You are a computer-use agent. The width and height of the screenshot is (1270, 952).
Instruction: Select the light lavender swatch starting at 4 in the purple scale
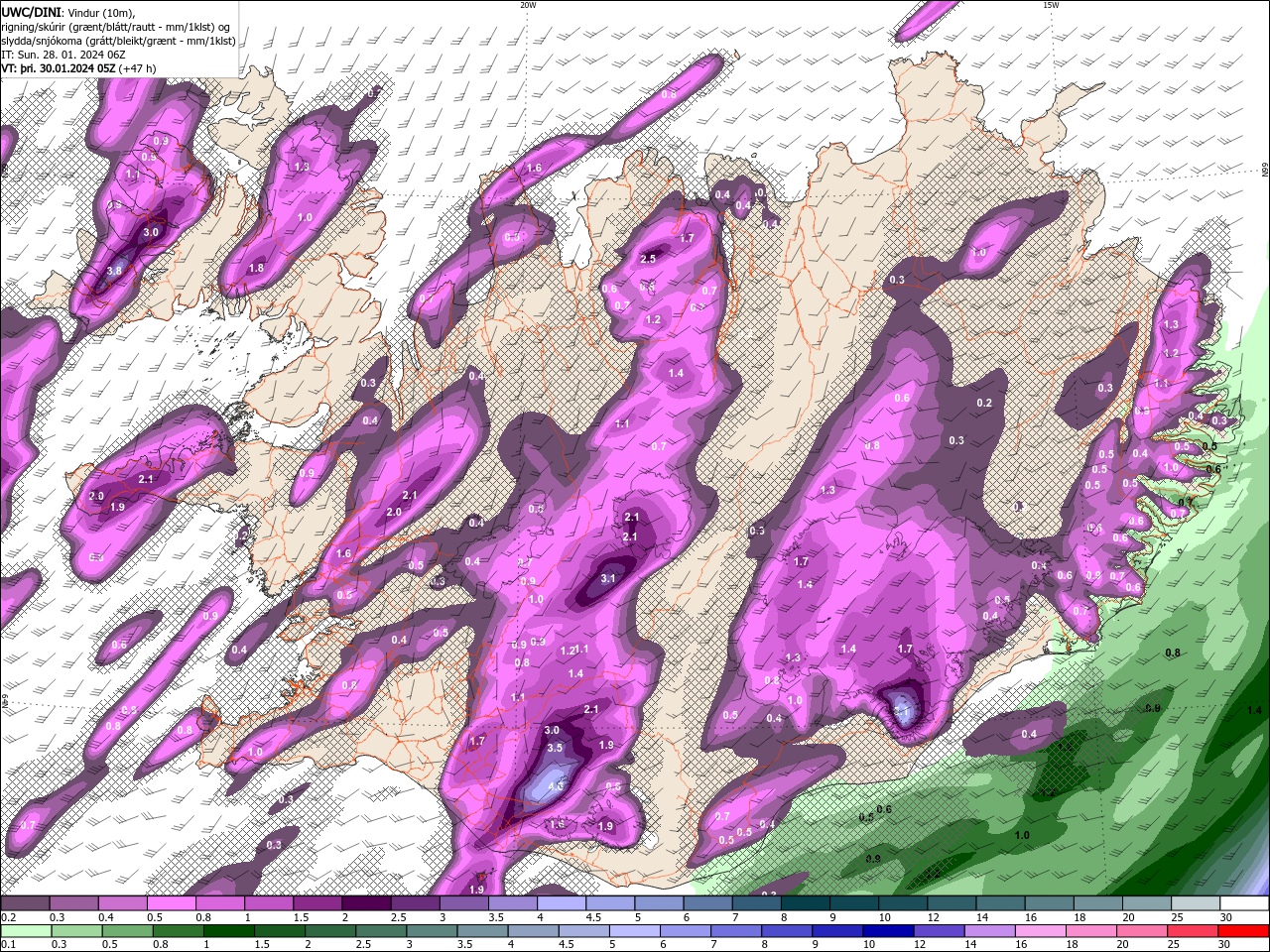tap(561, 903)
